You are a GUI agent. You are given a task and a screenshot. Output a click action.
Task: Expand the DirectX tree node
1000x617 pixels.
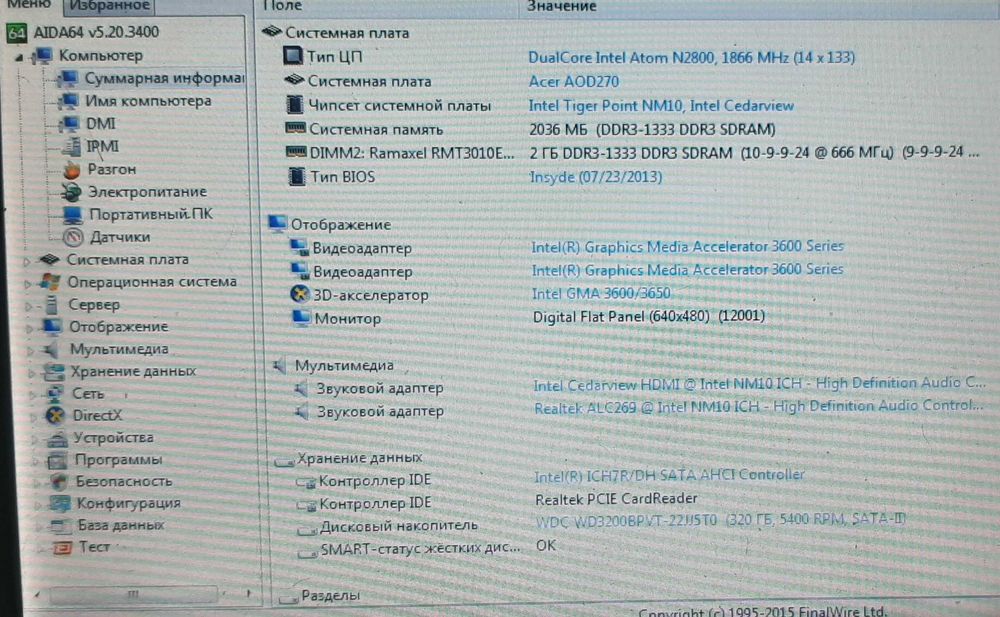[34, 418]
